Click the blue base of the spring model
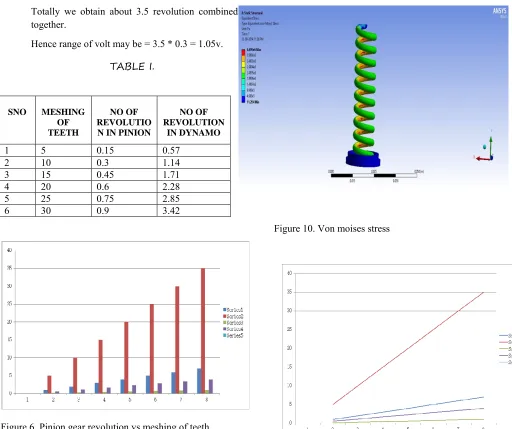The height and width of the screenshot is (429, 512). 363,158
